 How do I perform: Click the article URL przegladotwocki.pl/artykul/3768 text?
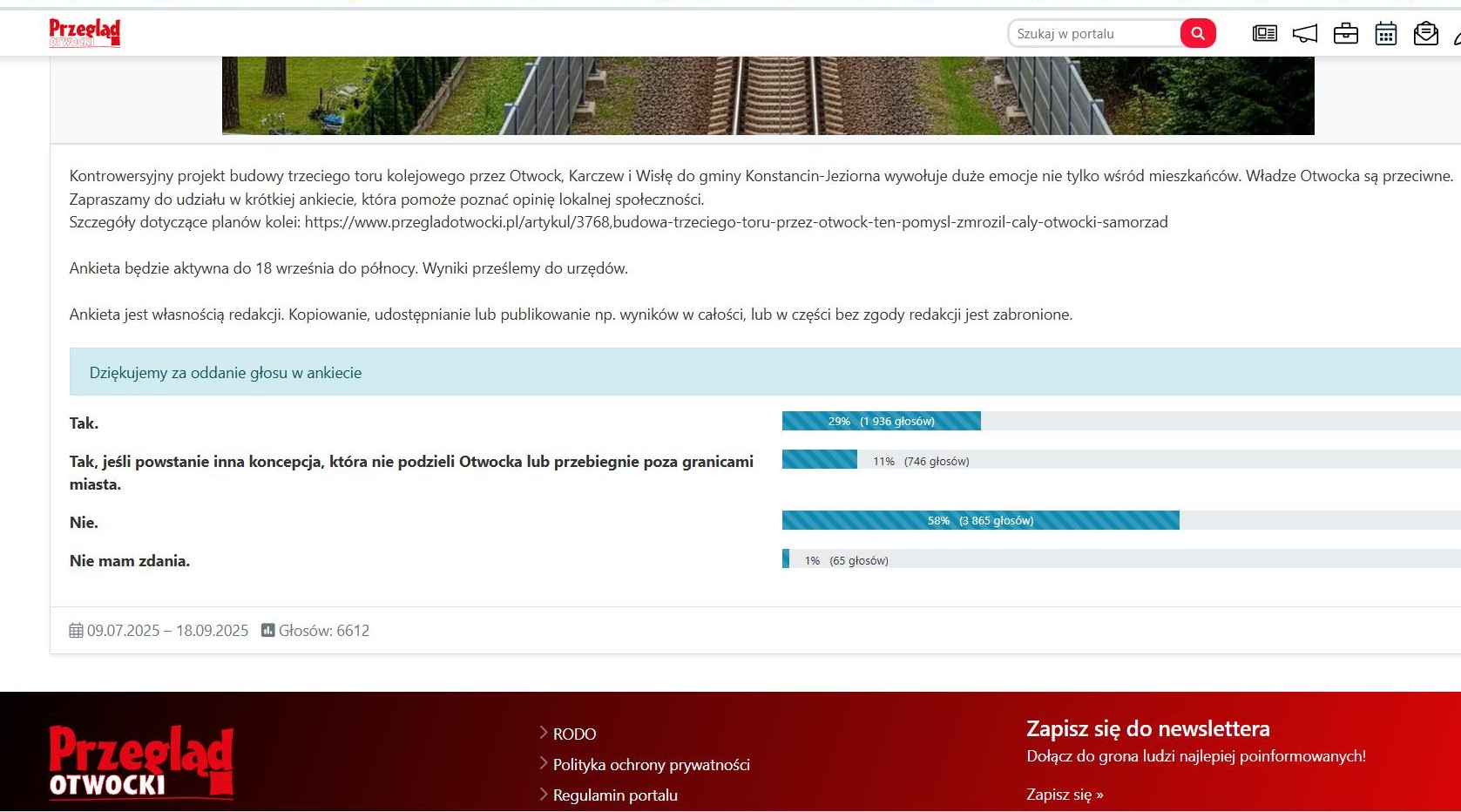coord(736,222)
